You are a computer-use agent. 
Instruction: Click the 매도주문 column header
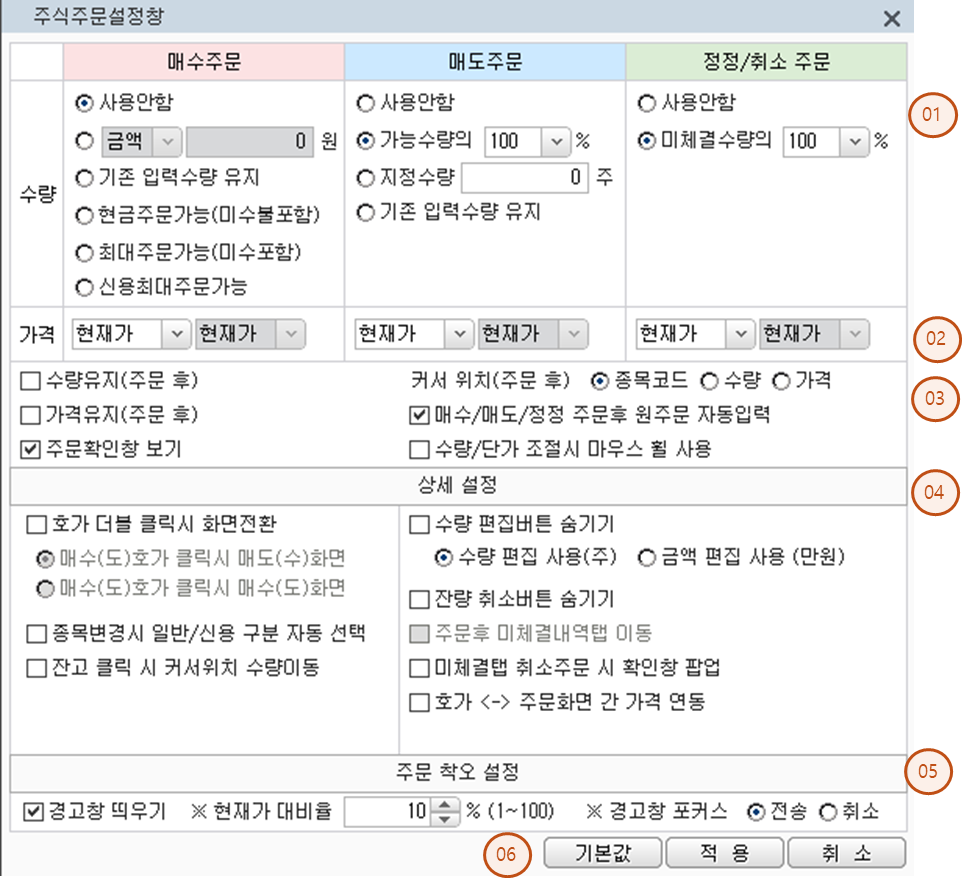click(x=485, y=61)
